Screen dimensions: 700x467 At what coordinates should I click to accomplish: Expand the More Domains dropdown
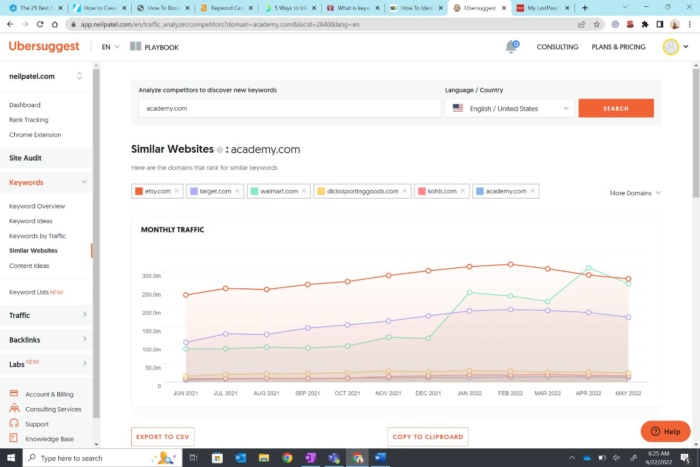635,193
